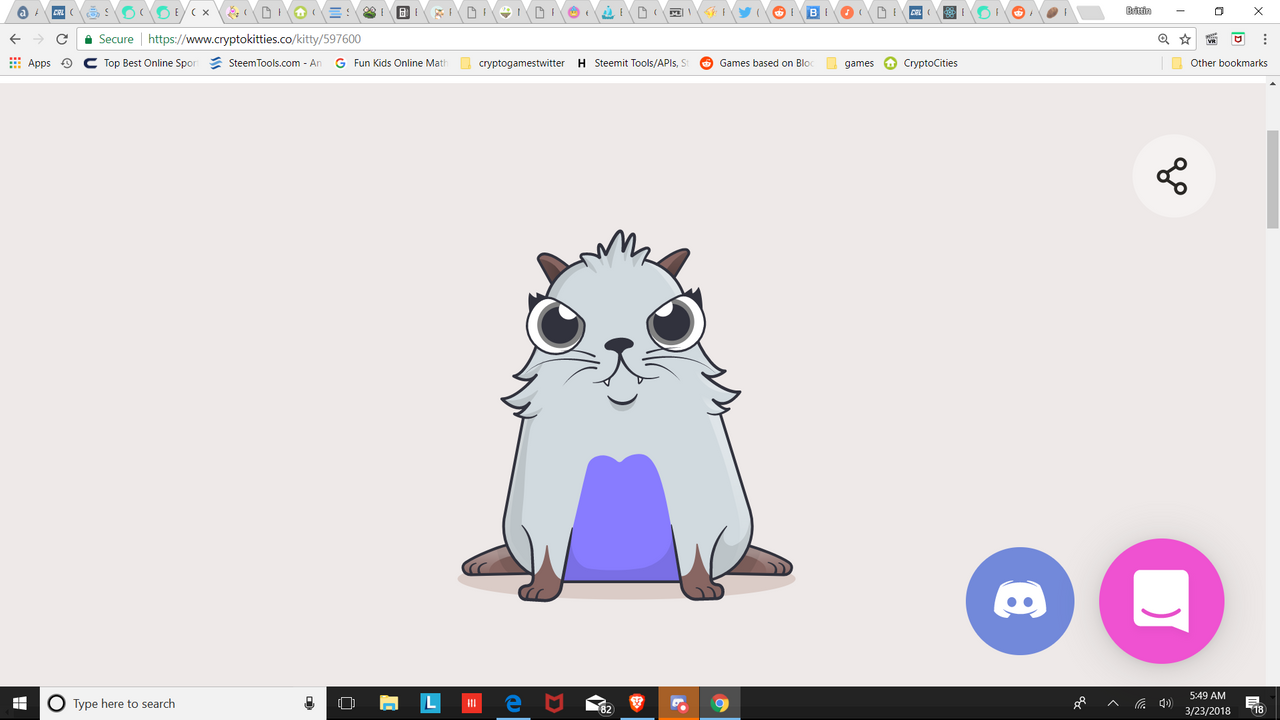Open the Windows Start menu
This screenshot has height=720, width=1280.
point(20,703)
